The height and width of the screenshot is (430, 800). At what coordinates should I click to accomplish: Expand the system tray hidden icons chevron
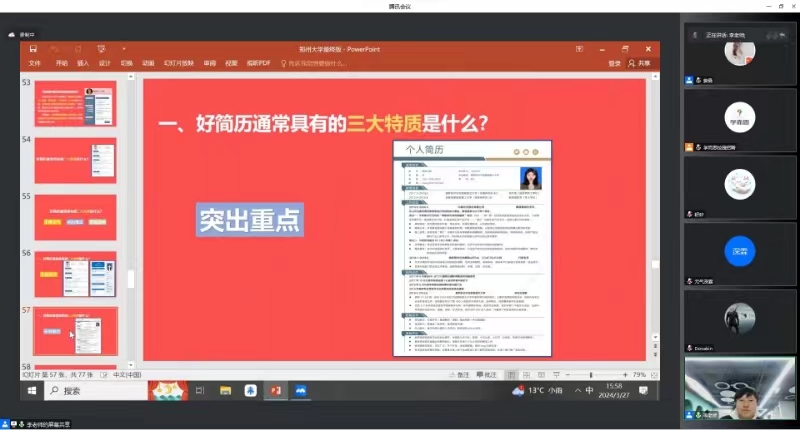click(x=579, y=391)
